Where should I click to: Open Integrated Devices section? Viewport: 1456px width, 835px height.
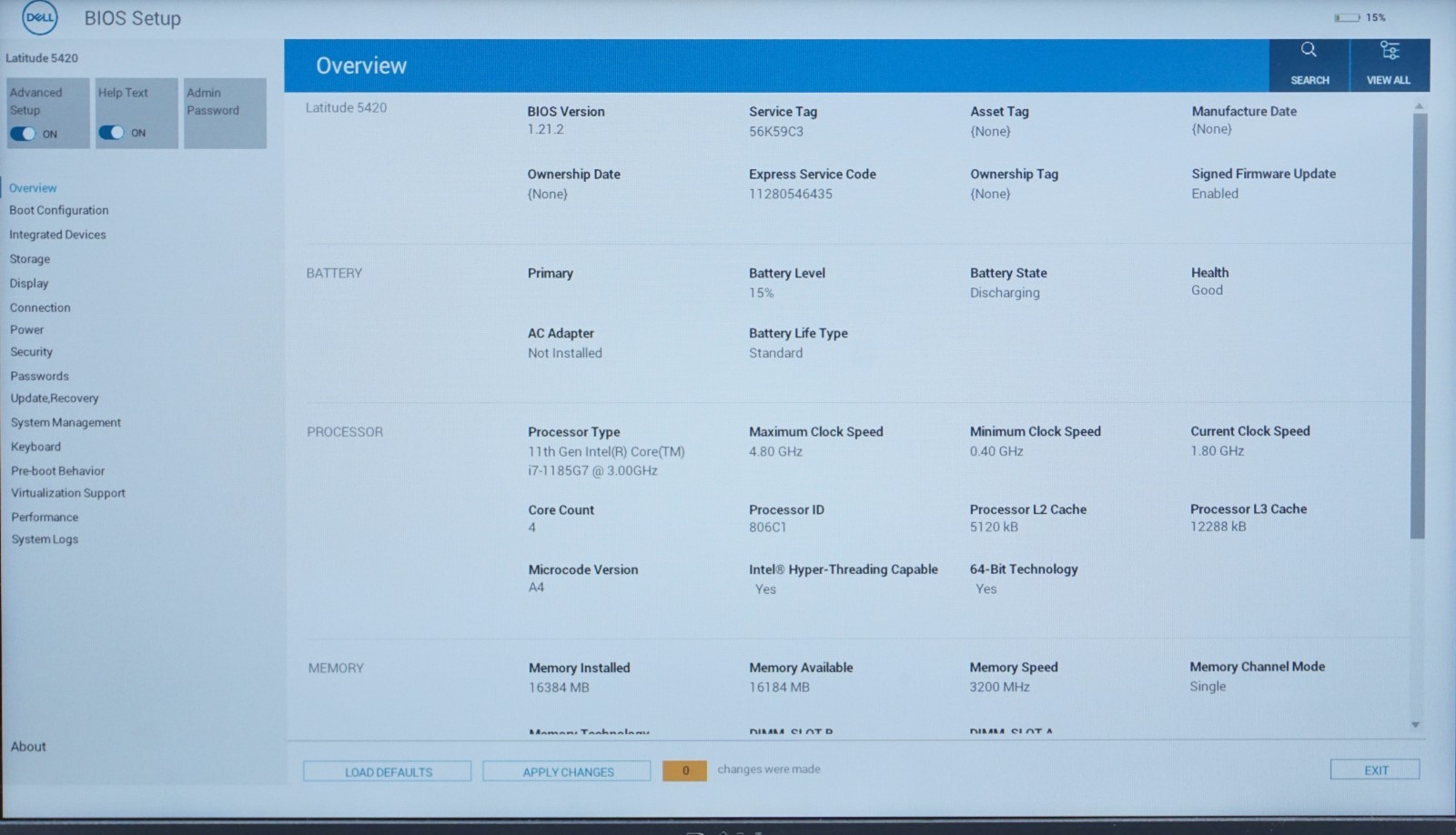57,235
